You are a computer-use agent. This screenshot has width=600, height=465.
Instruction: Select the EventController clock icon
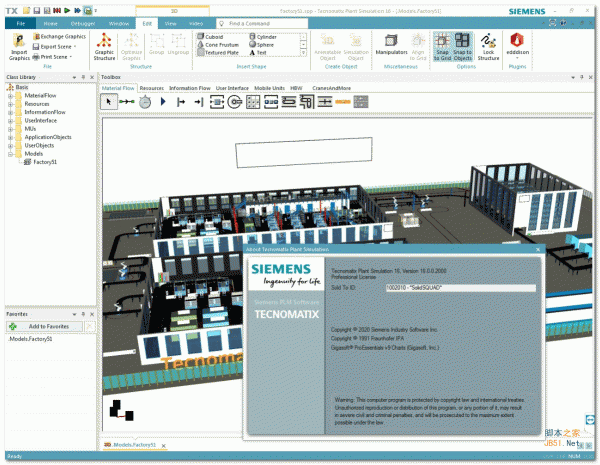pyautogui.click(x=145, y=101)
